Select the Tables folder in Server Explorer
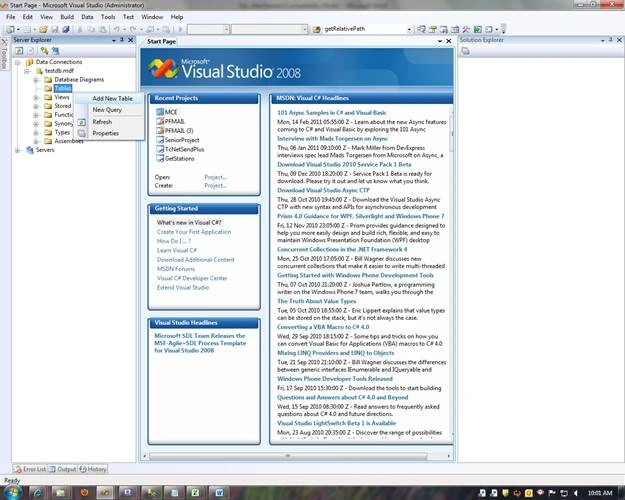625x500 pixels. (x=63, y=89)
